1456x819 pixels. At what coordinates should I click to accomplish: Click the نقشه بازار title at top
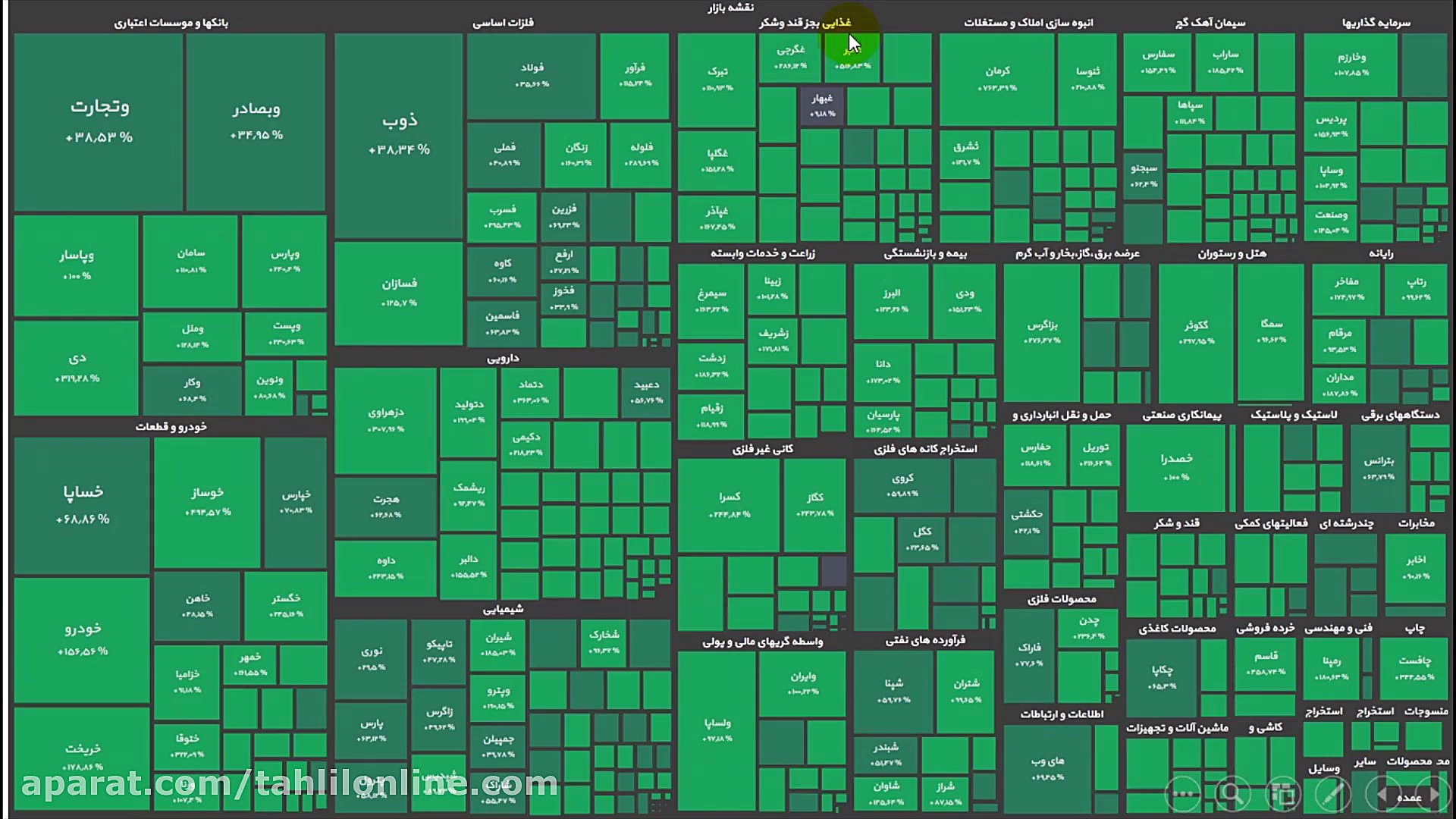[x=730, y=8]
